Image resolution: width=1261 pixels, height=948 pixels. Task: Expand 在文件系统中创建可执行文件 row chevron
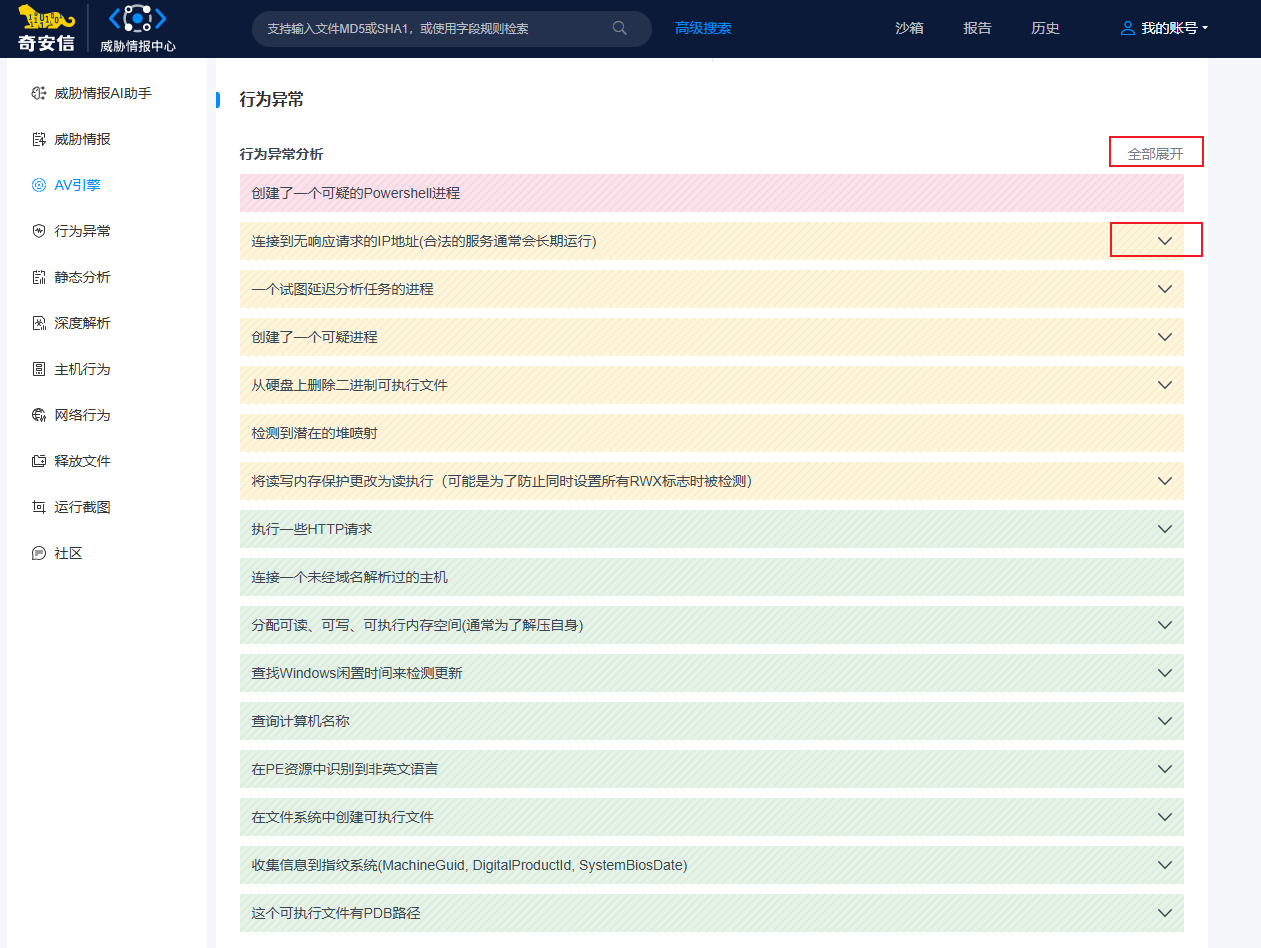1164,817
